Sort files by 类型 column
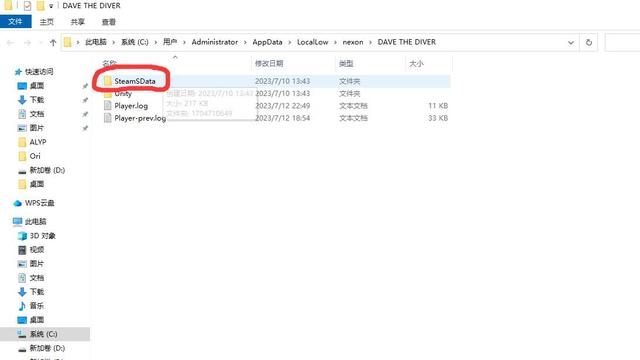 pyautogui.click(x=346, y=64)
